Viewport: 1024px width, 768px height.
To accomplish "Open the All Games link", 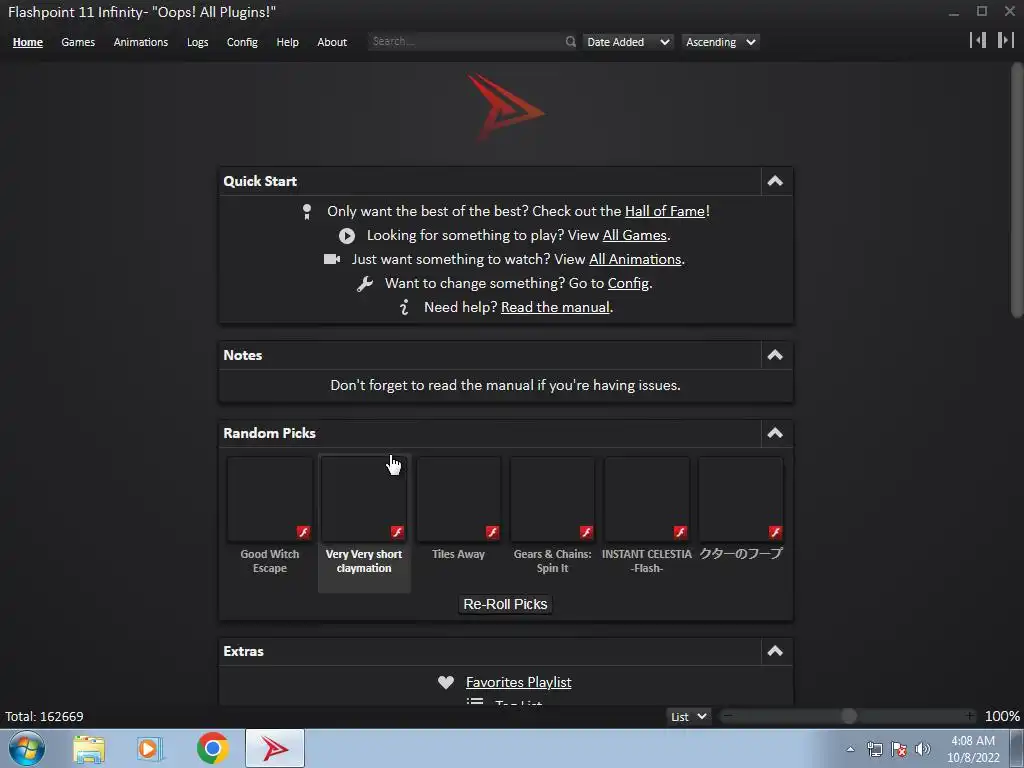I will coord(634,235).
